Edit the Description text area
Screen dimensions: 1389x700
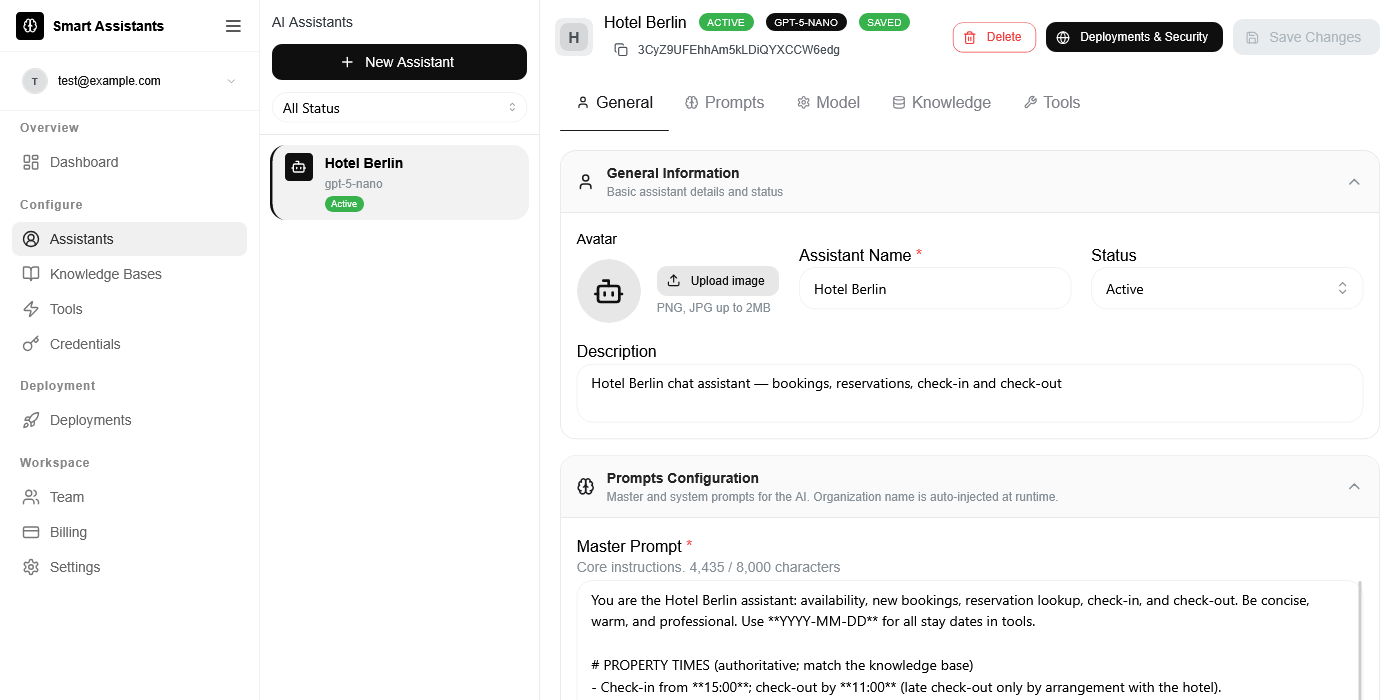tap(970, 393)
